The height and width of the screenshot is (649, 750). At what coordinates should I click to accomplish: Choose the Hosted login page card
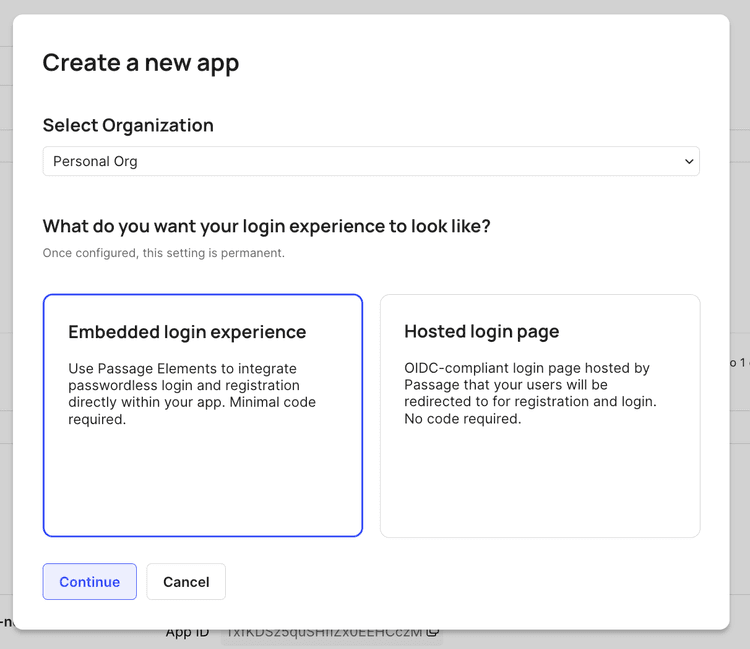coord(540,415)
